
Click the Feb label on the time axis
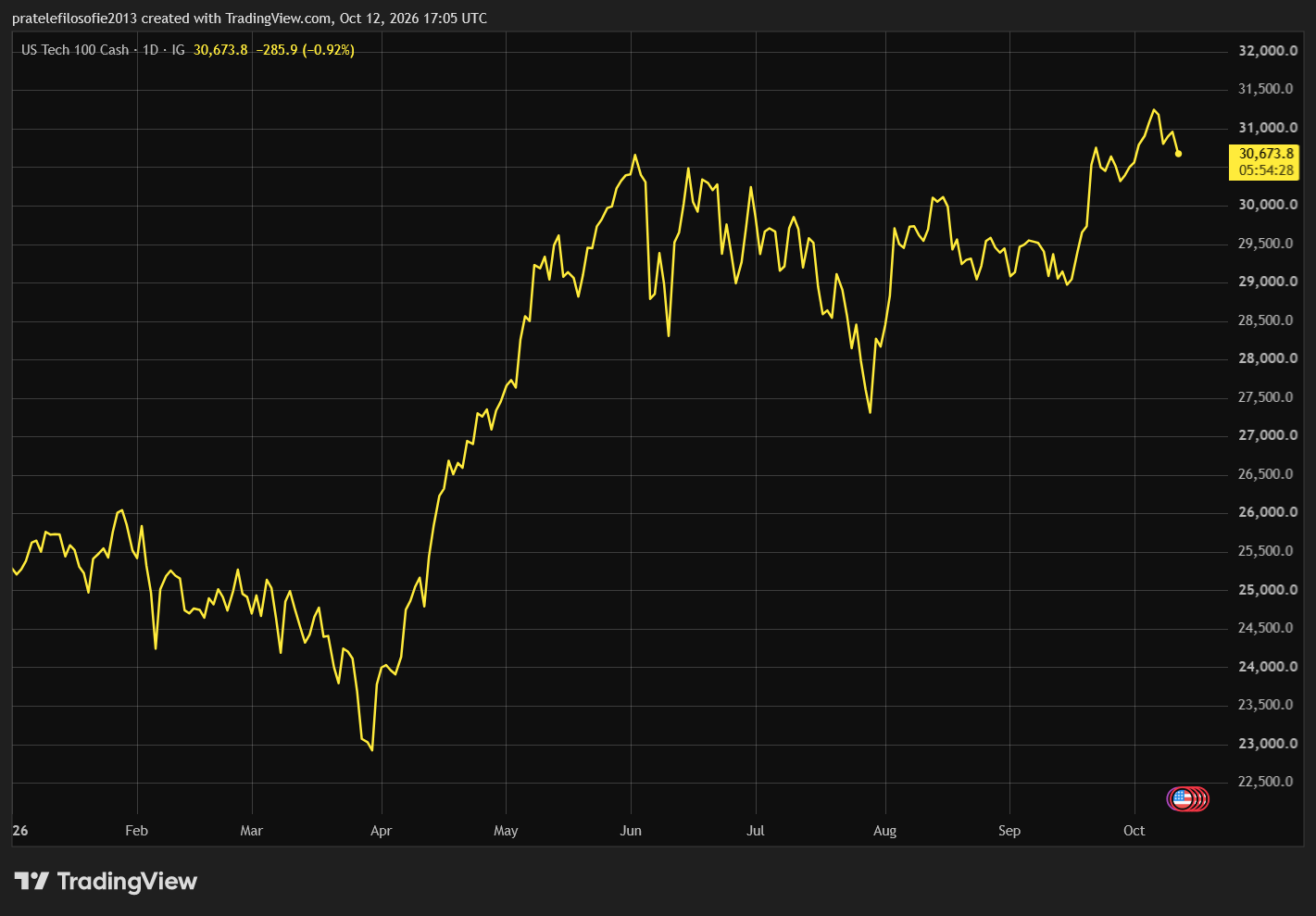click(136, 831)
